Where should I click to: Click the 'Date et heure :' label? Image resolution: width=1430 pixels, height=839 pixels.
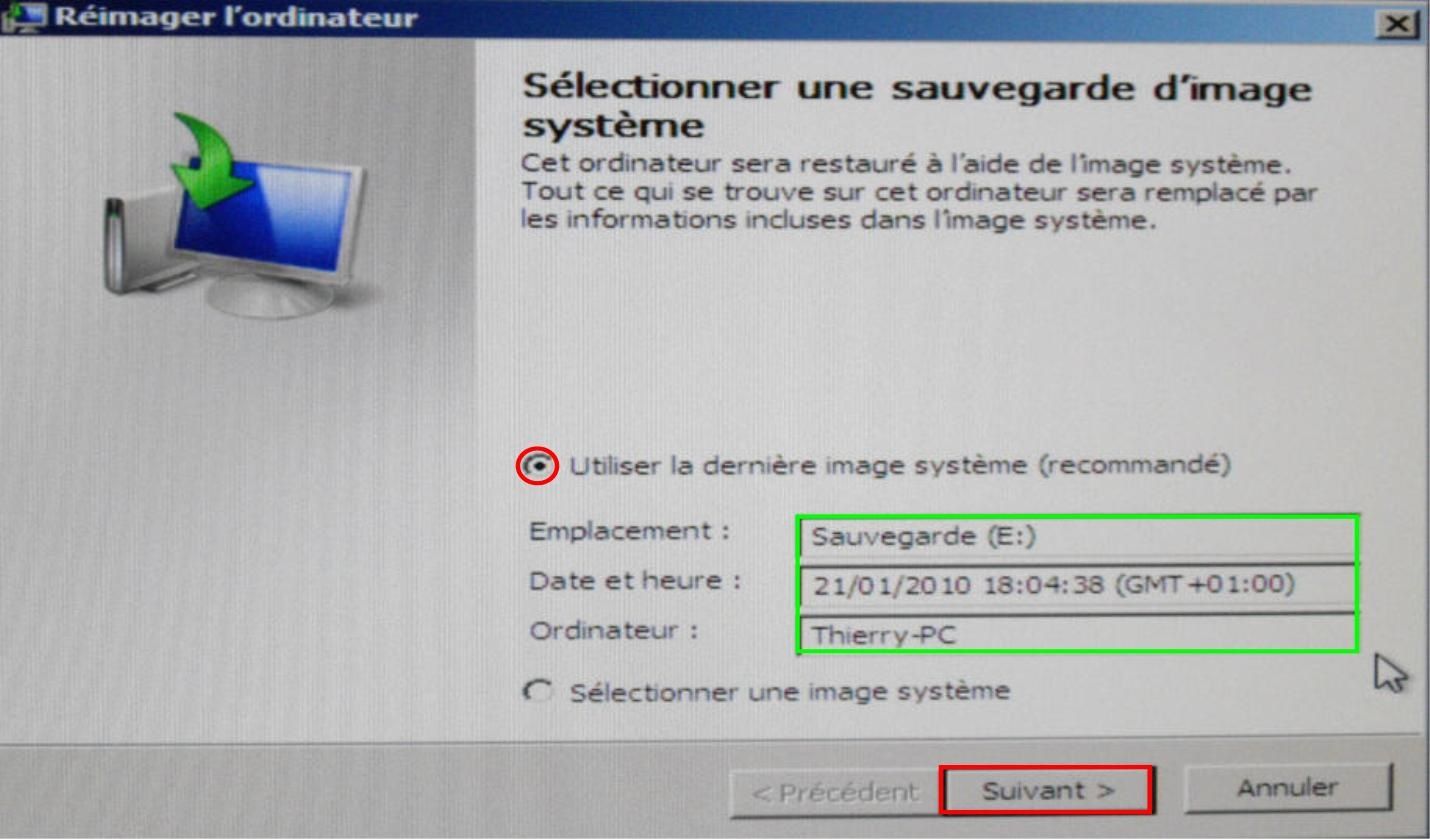[x=635, y=581]
